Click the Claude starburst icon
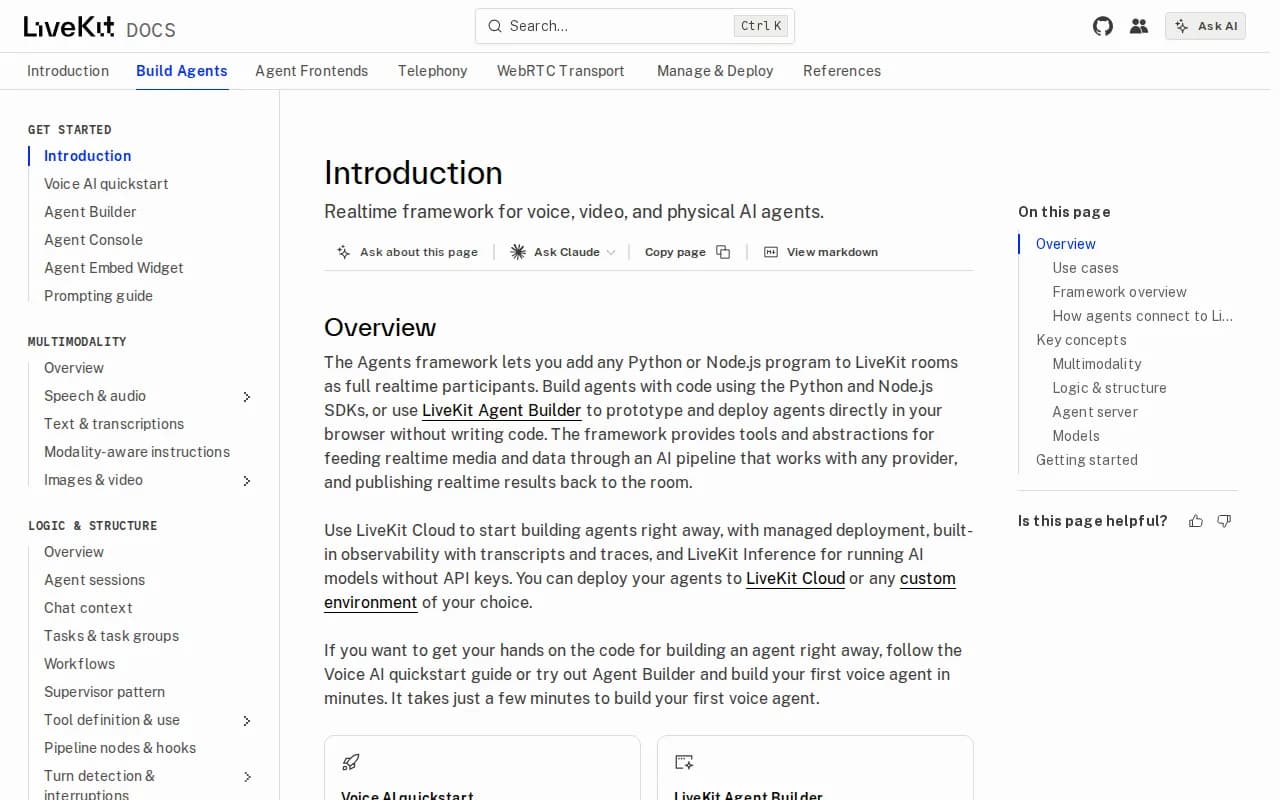 (518, 252)
